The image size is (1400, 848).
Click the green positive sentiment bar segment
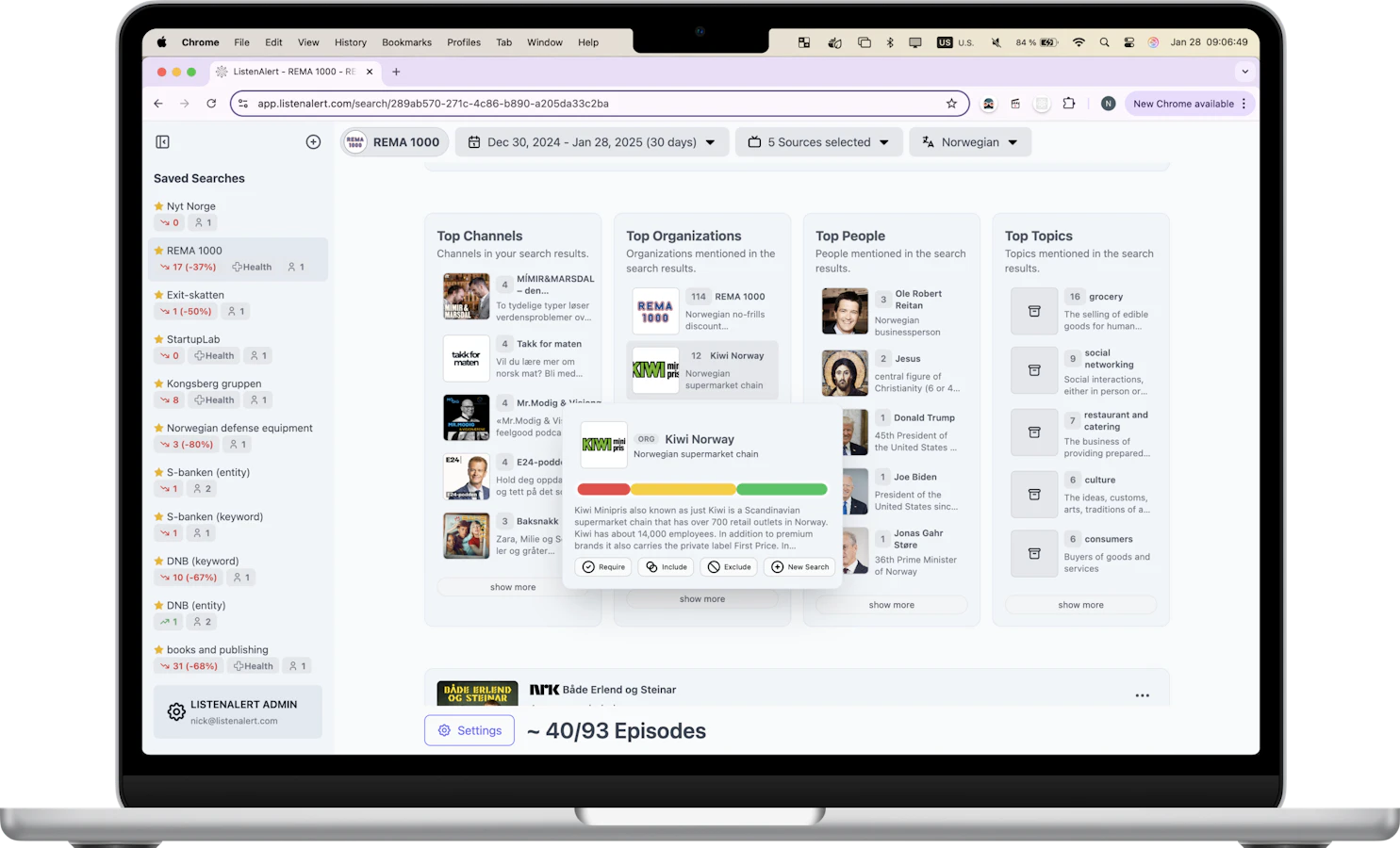[782, 489]
